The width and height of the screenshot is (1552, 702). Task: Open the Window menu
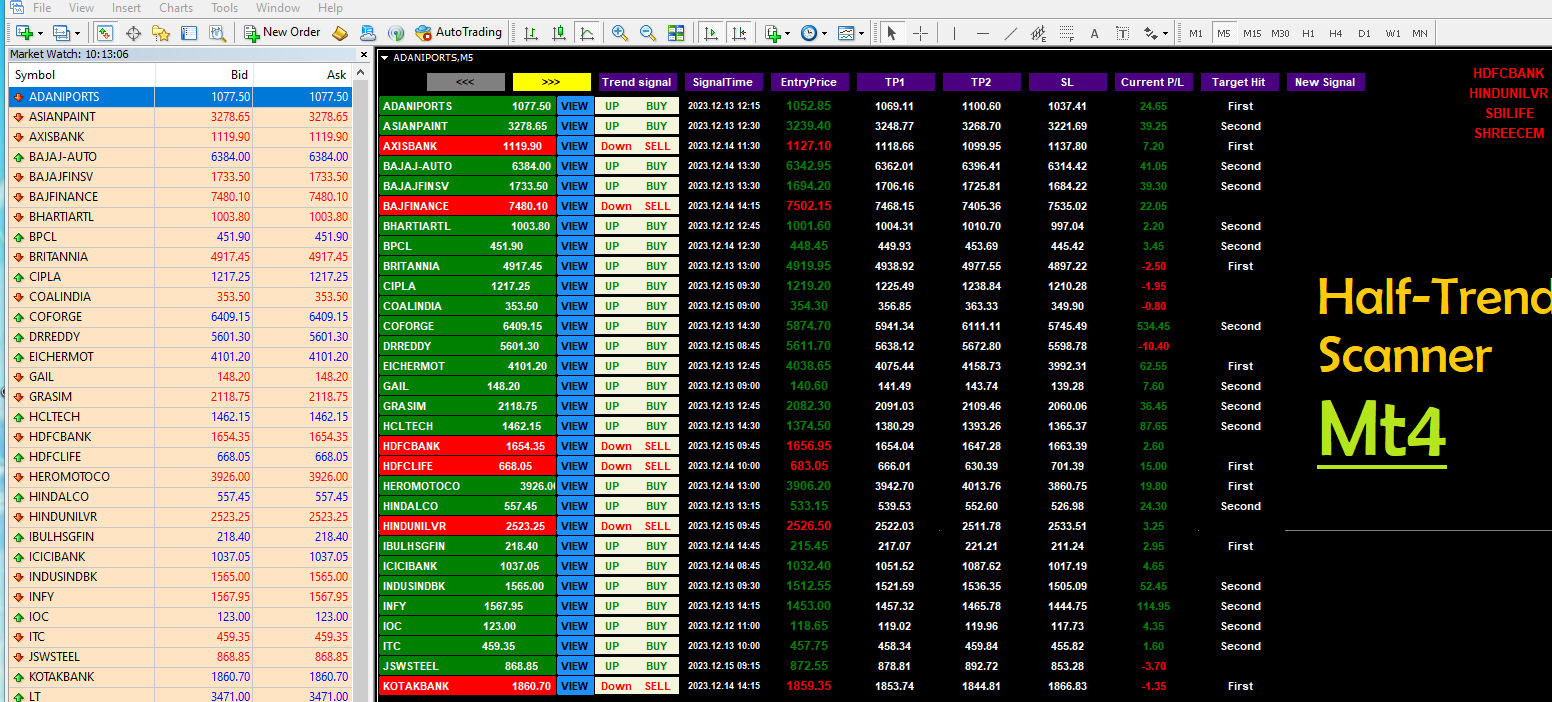pyautogui.click(x=278, y=8)
